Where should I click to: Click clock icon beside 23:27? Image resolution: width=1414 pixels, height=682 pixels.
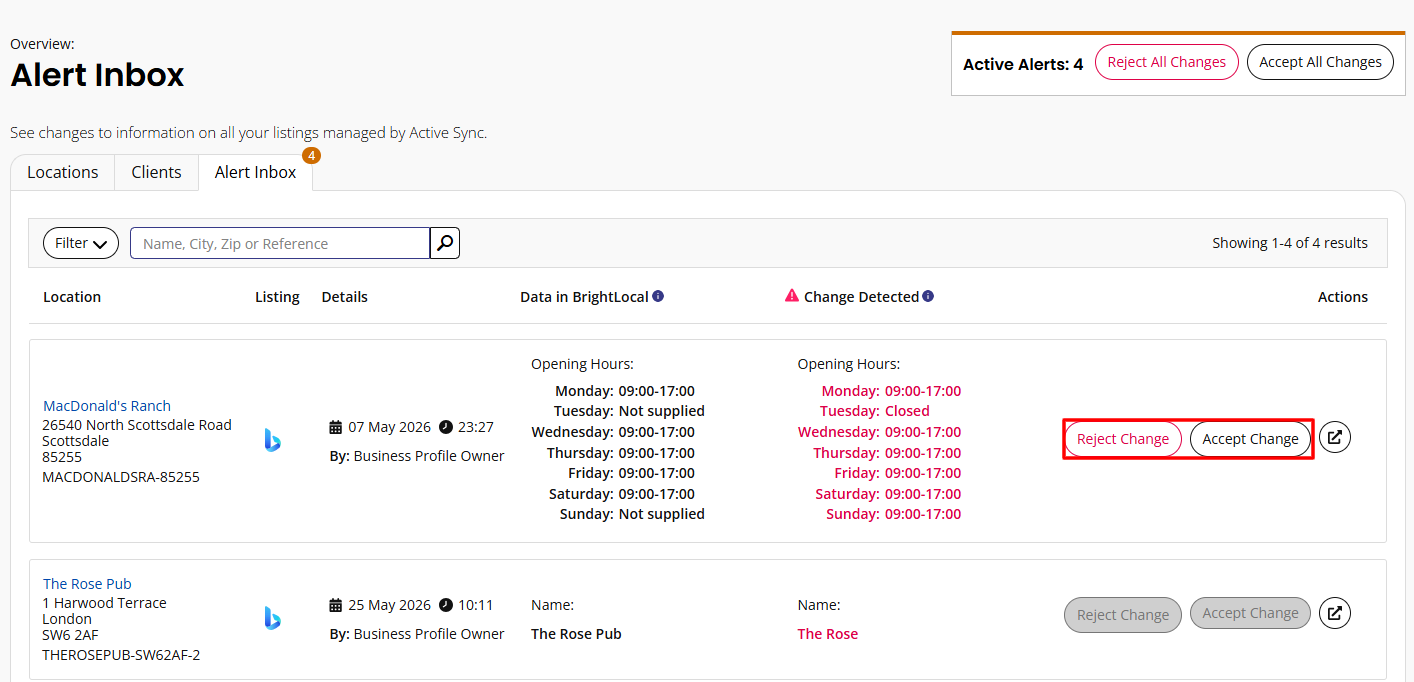(445, 427)
